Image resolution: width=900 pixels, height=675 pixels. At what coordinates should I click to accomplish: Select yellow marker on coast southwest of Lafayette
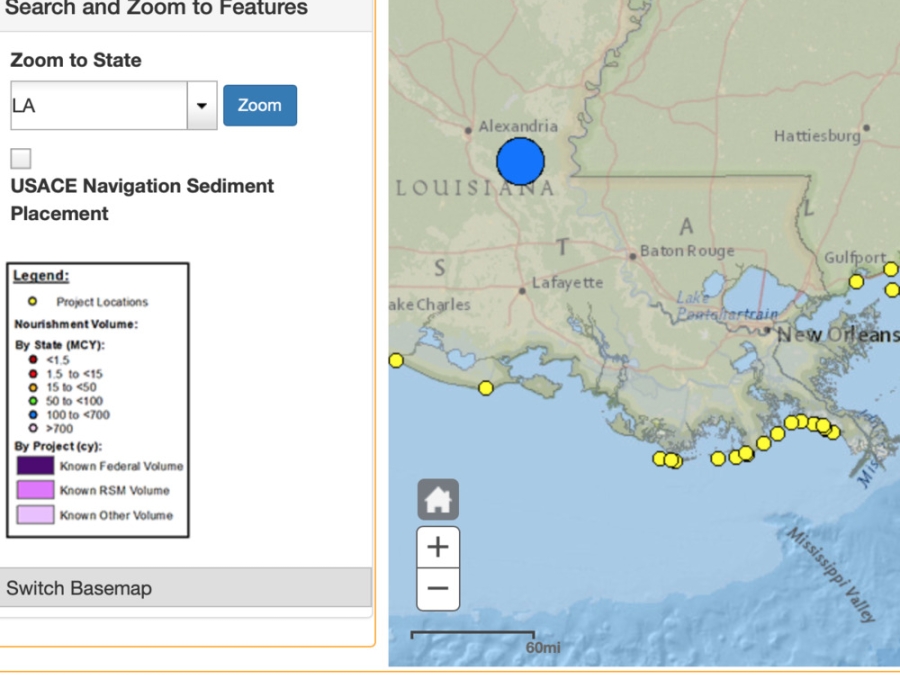pyautogui.click(x=486, y=388)
